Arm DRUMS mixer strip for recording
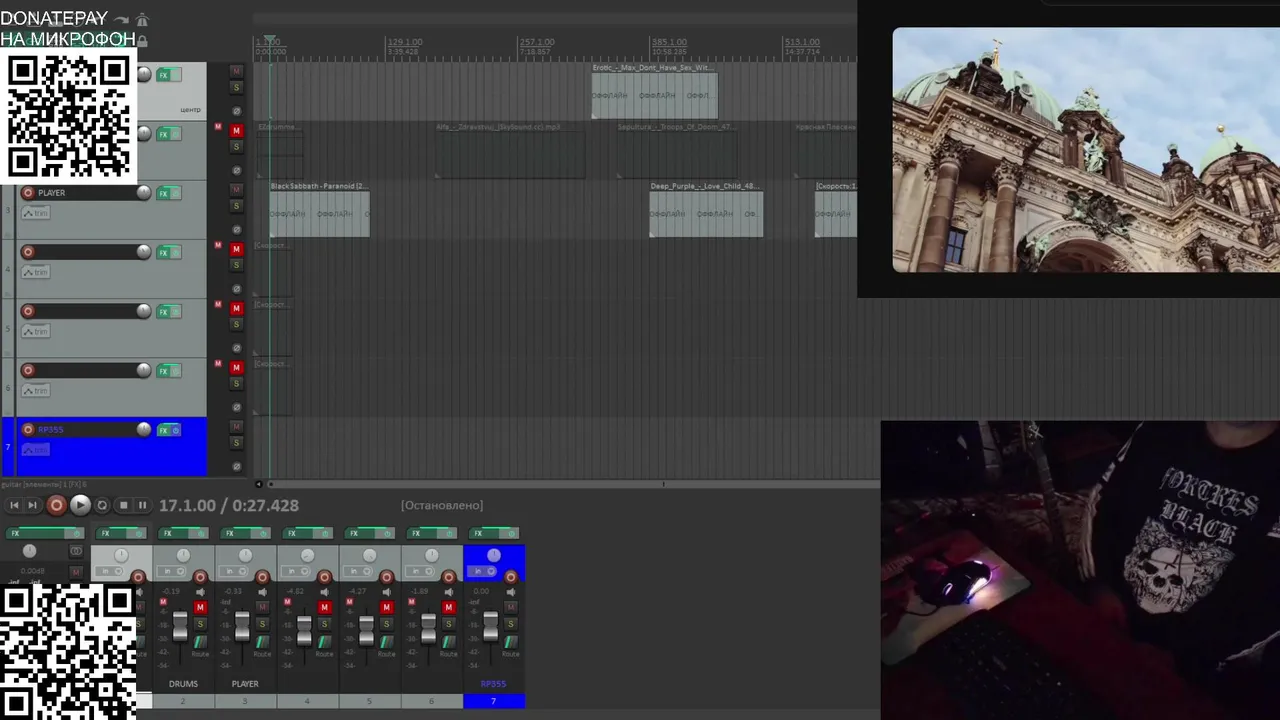The image size is (1280, 720). pyautogui.click(x=200, y=577)
